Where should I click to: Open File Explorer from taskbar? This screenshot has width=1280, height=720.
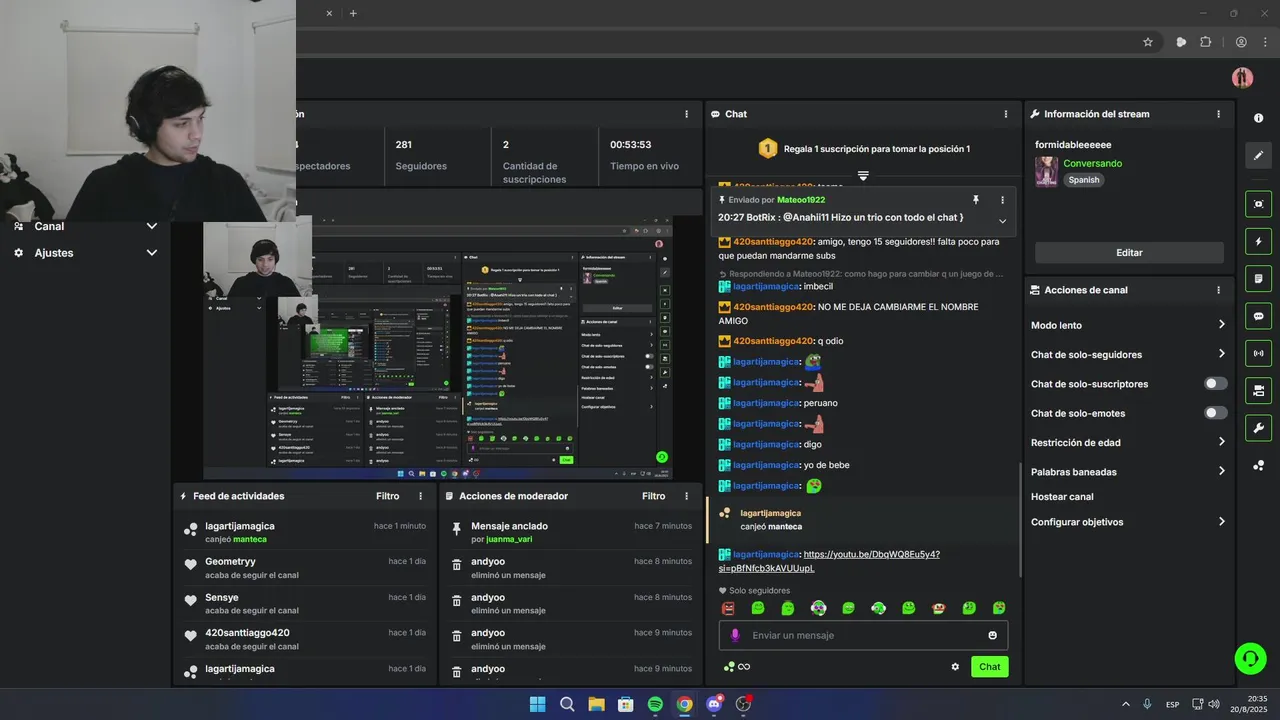(x=596, y=704)
